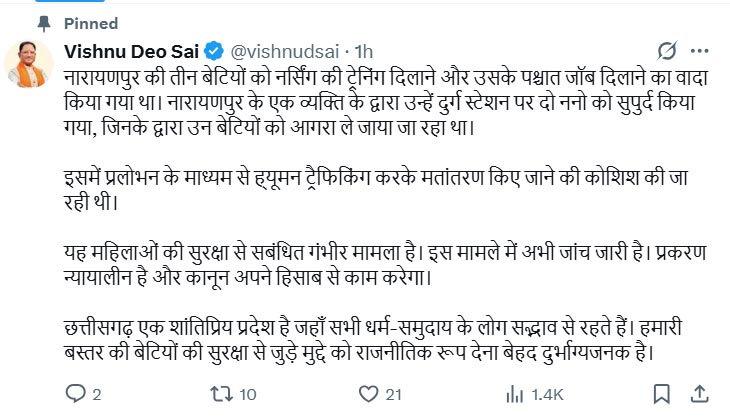Click the first paragraph mentioning नारायणपुर

coord(380,102)
